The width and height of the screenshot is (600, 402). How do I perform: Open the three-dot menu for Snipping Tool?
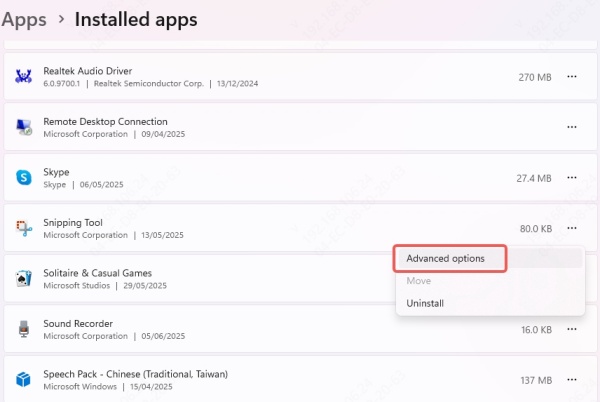coord(572,228)
